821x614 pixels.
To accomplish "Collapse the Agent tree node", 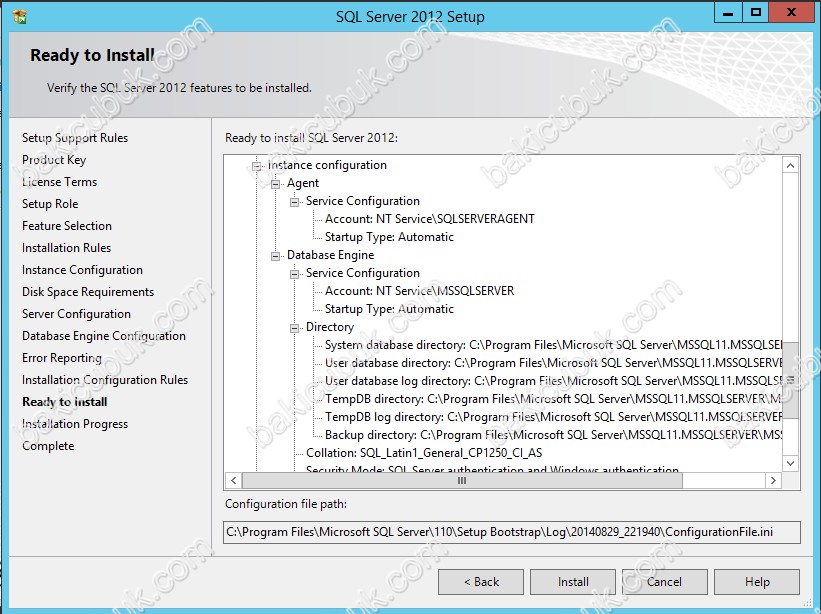I will pos(275,184).
